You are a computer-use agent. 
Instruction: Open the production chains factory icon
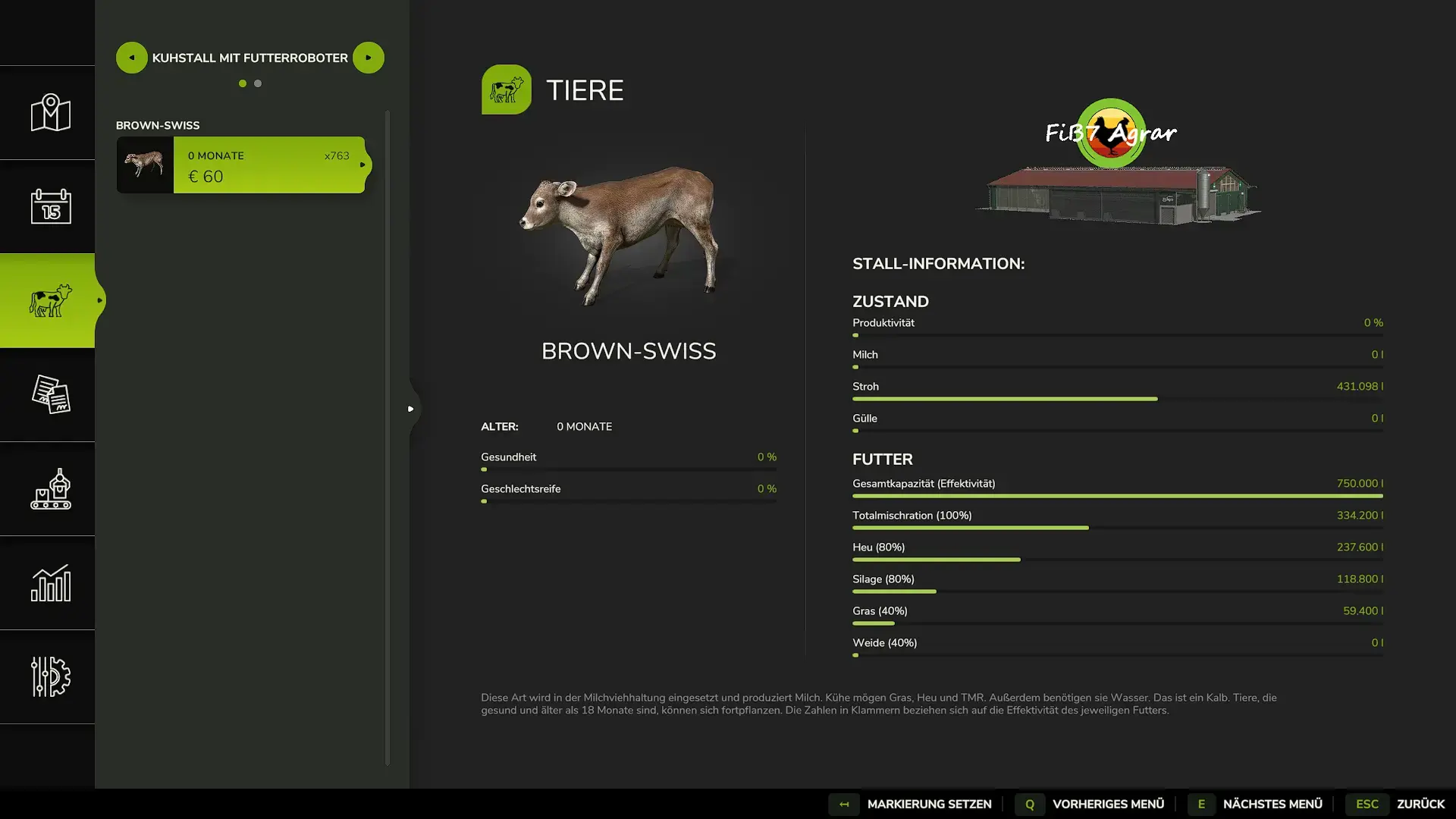click(50, 488)
